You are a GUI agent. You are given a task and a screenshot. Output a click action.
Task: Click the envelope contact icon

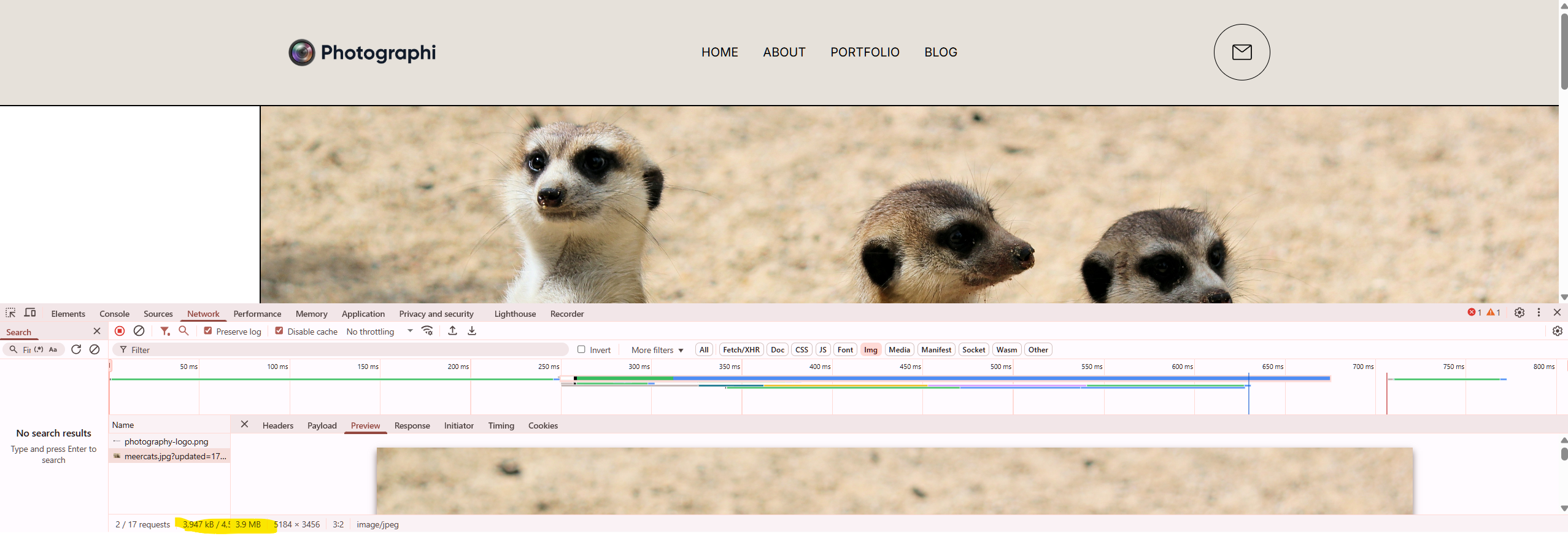[1242, 52]
